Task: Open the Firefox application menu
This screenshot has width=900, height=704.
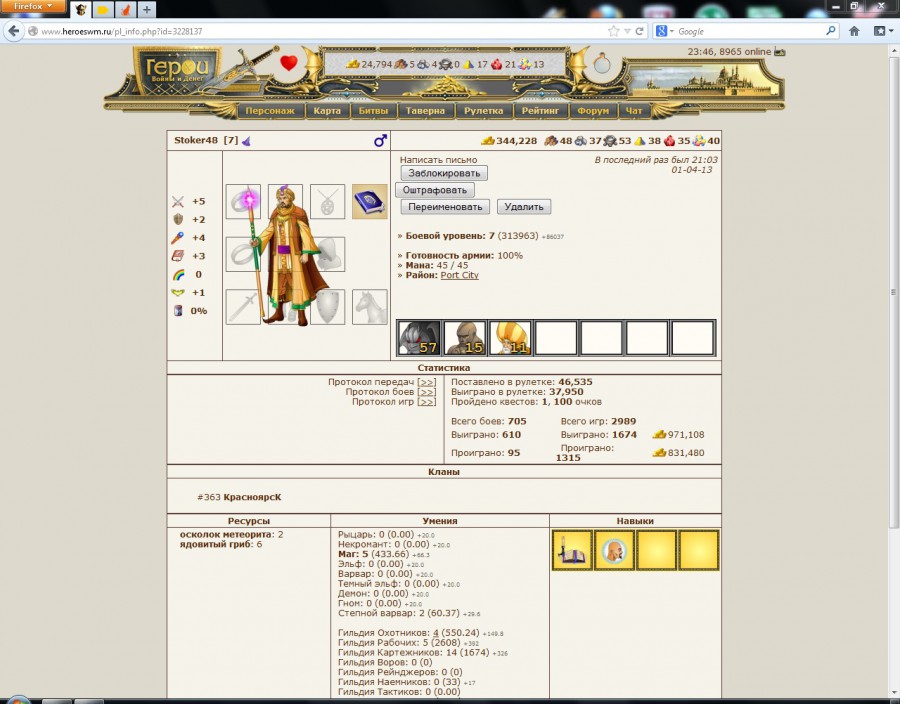Action: coord(33,6)
